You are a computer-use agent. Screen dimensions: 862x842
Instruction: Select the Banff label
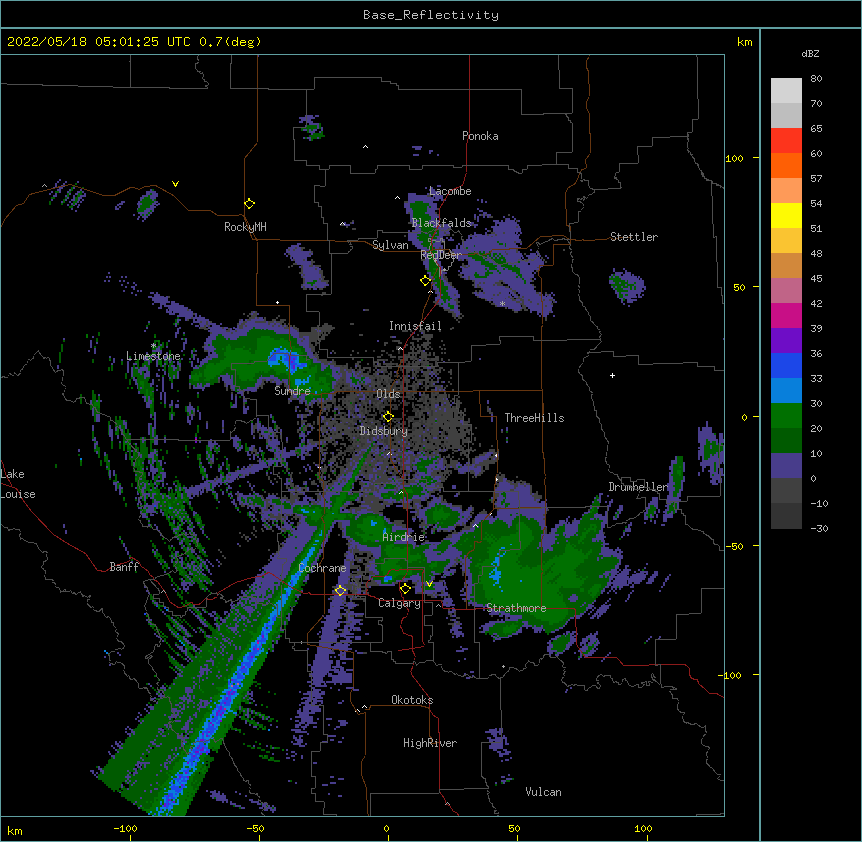(124, 567)
